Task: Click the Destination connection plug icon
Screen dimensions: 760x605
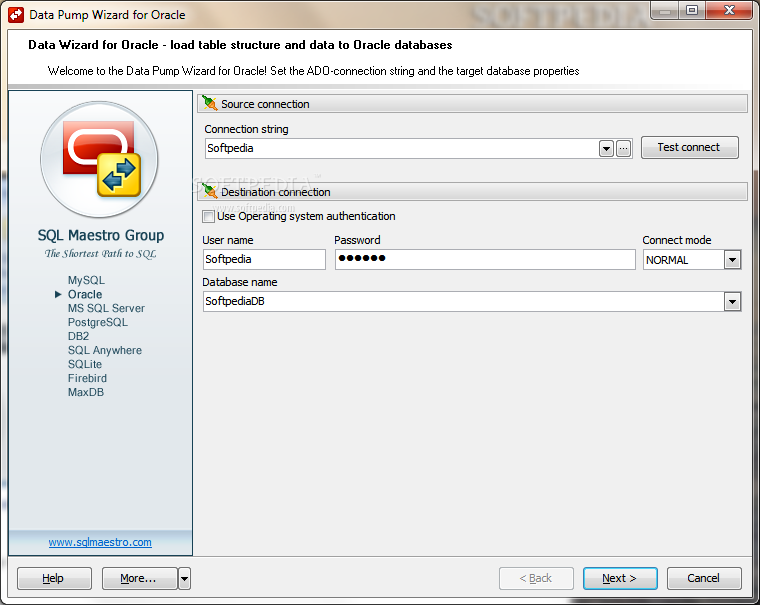Action: [210, 191]
